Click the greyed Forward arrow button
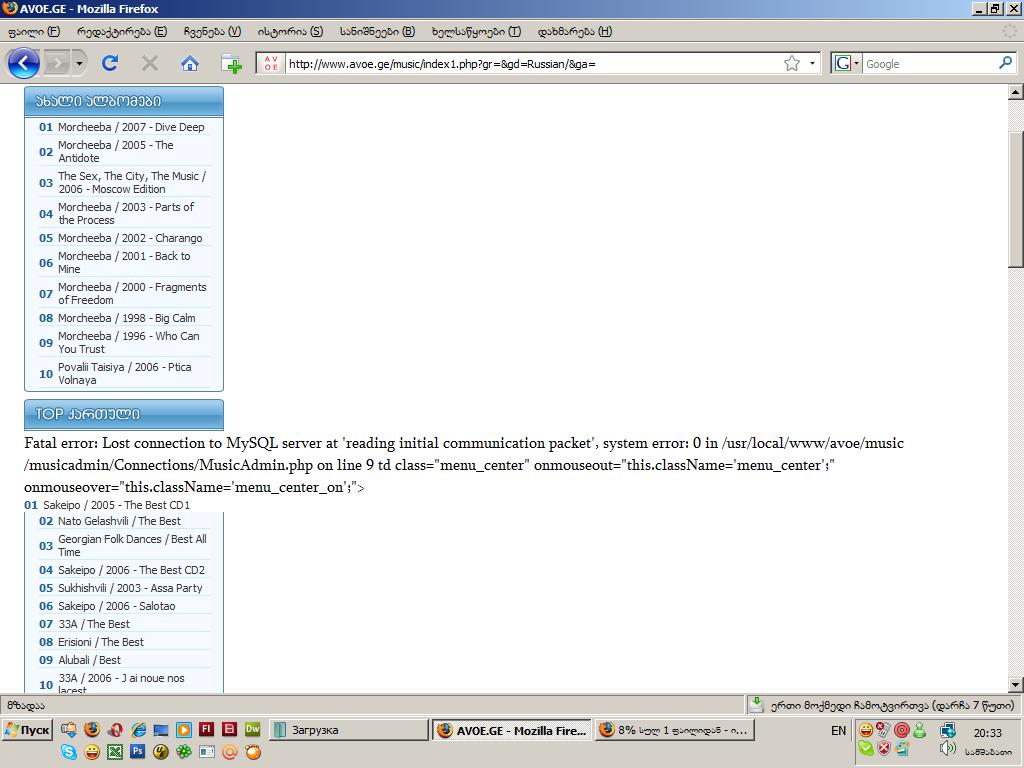This screenshot has width=1024, height=768. point(57,63)
